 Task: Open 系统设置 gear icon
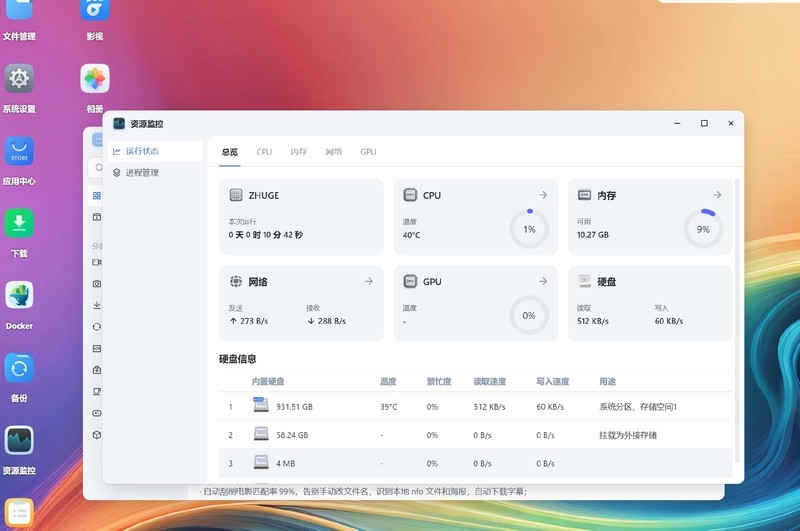click(x=19, y=79)
